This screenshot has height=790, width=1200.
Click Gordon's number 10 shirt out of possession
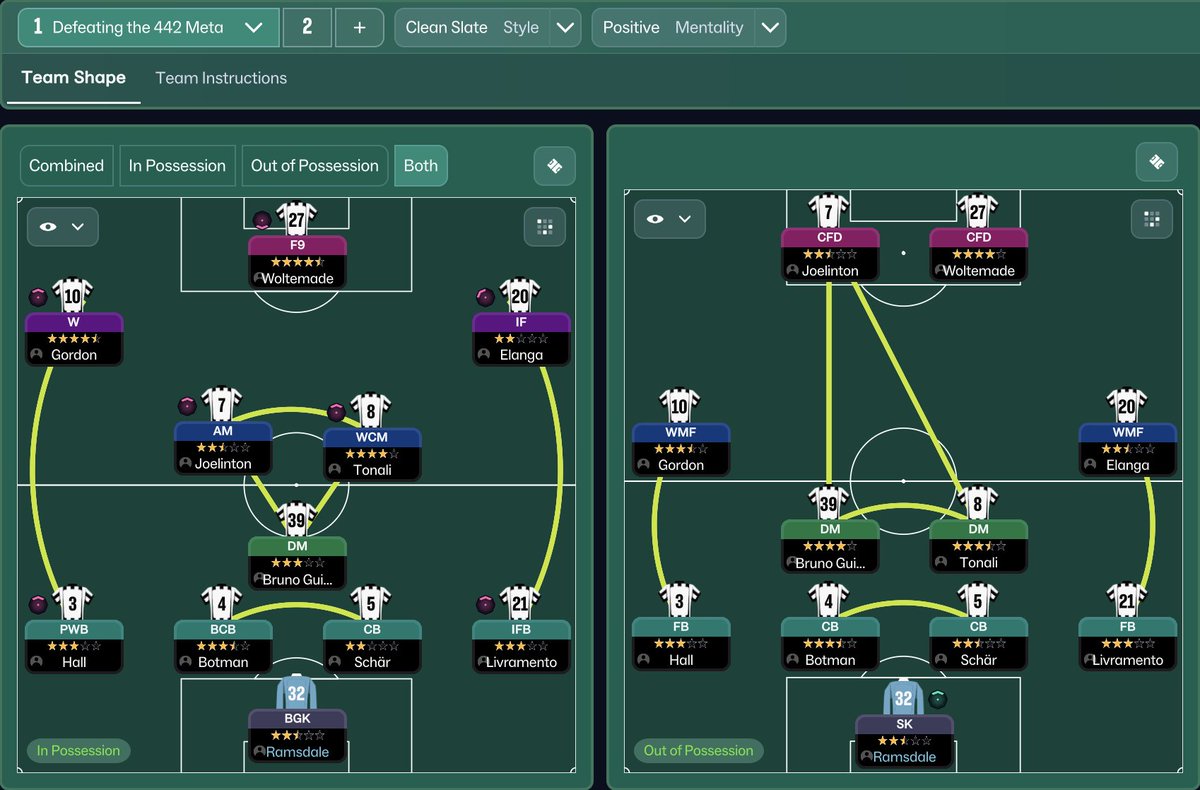680,406
